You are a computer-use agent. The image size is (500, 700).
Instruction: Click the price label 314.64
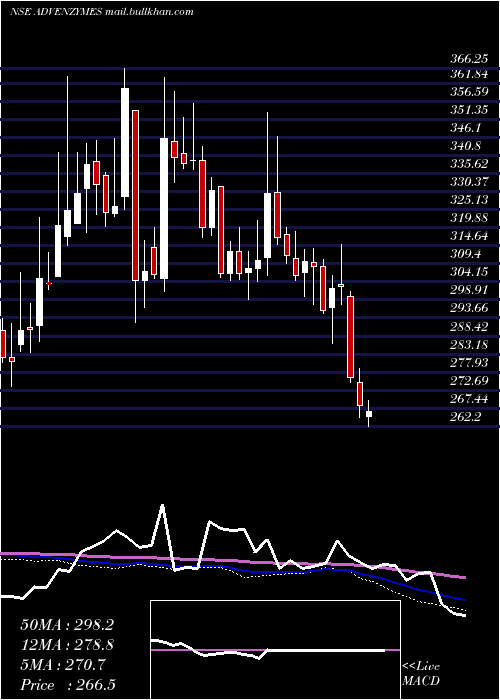(x=469, y=236)
